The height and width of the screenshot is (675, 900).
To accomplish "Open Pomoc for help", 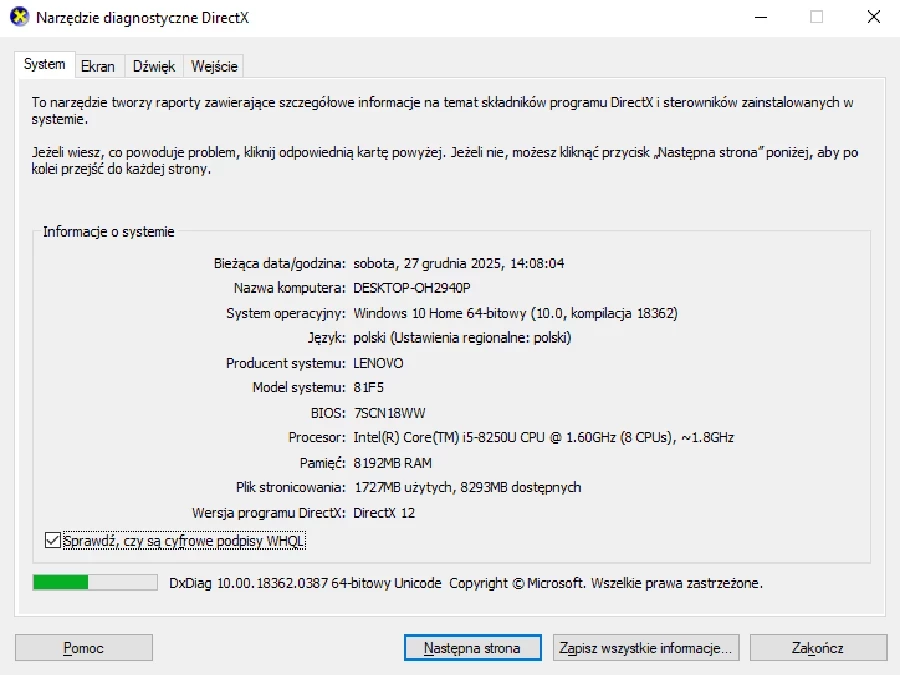I will pos(83,647).
